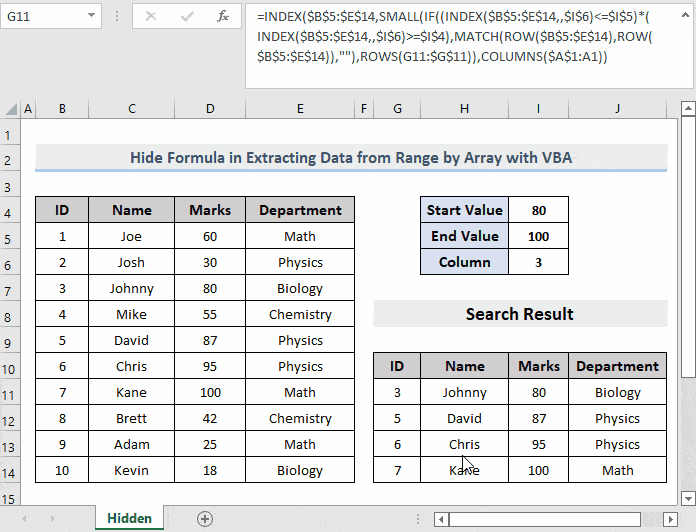Select the 'Start Value' label cell

point(464,210)
